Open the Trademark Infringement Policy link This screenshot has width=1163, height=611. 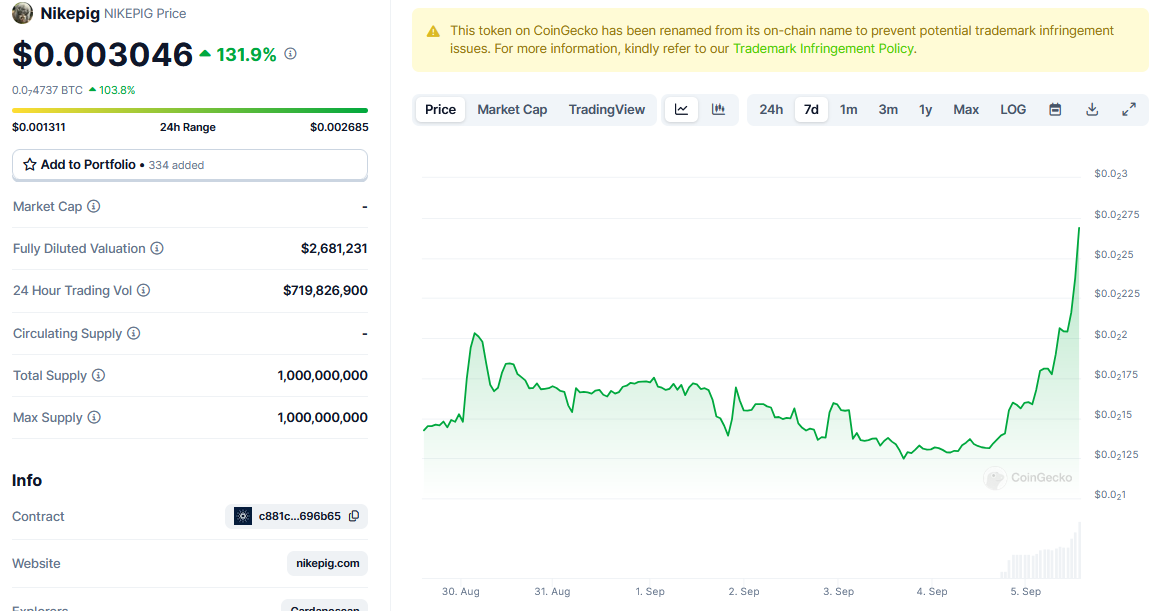[823, 49]
